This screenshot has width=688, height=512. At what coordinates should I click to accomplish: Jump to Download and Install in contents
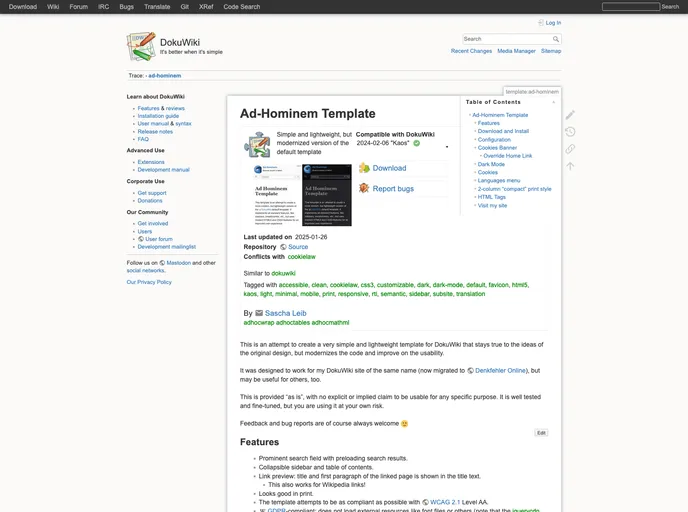coord(503,131)
